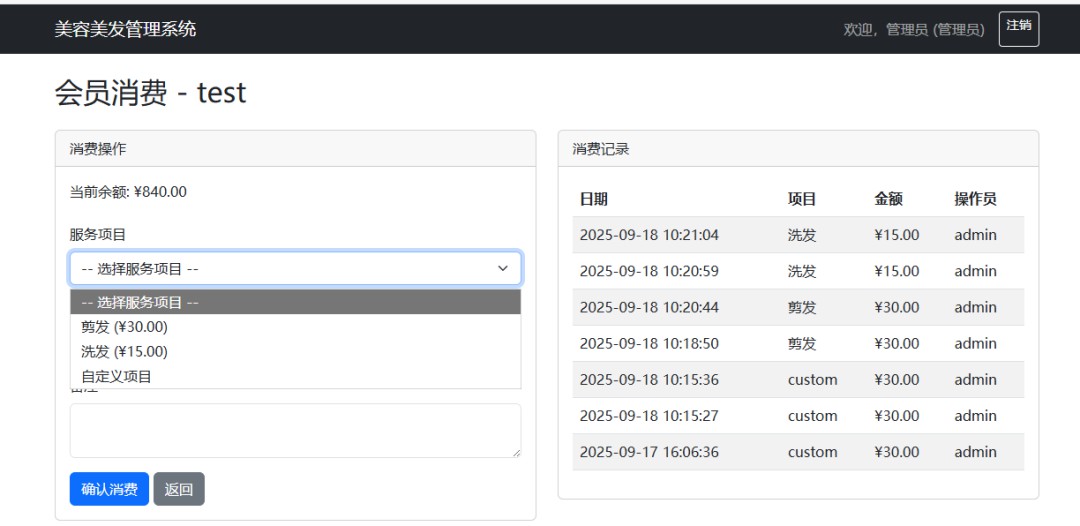
Task: Pick the -- 选择服务项目 -- placeholder option
Action: [140, 302]
